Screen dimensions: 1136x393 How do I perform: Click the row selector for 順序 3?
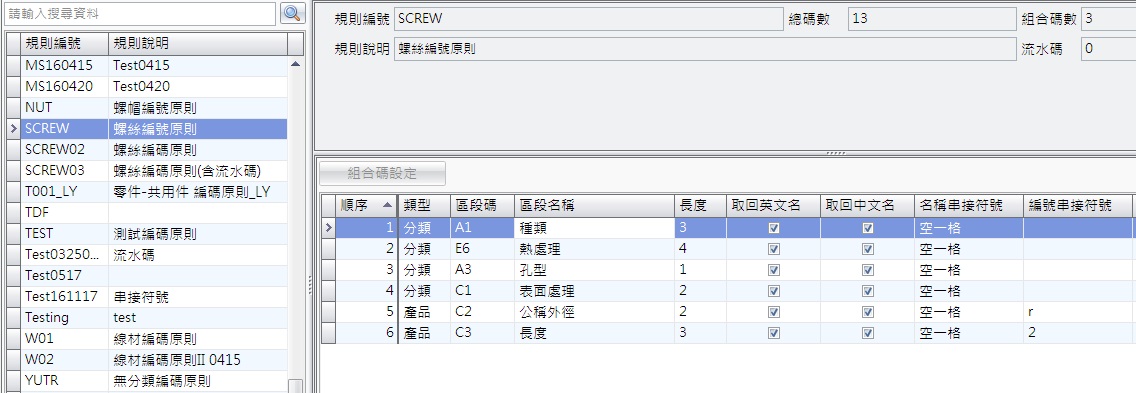coord(329,270)
